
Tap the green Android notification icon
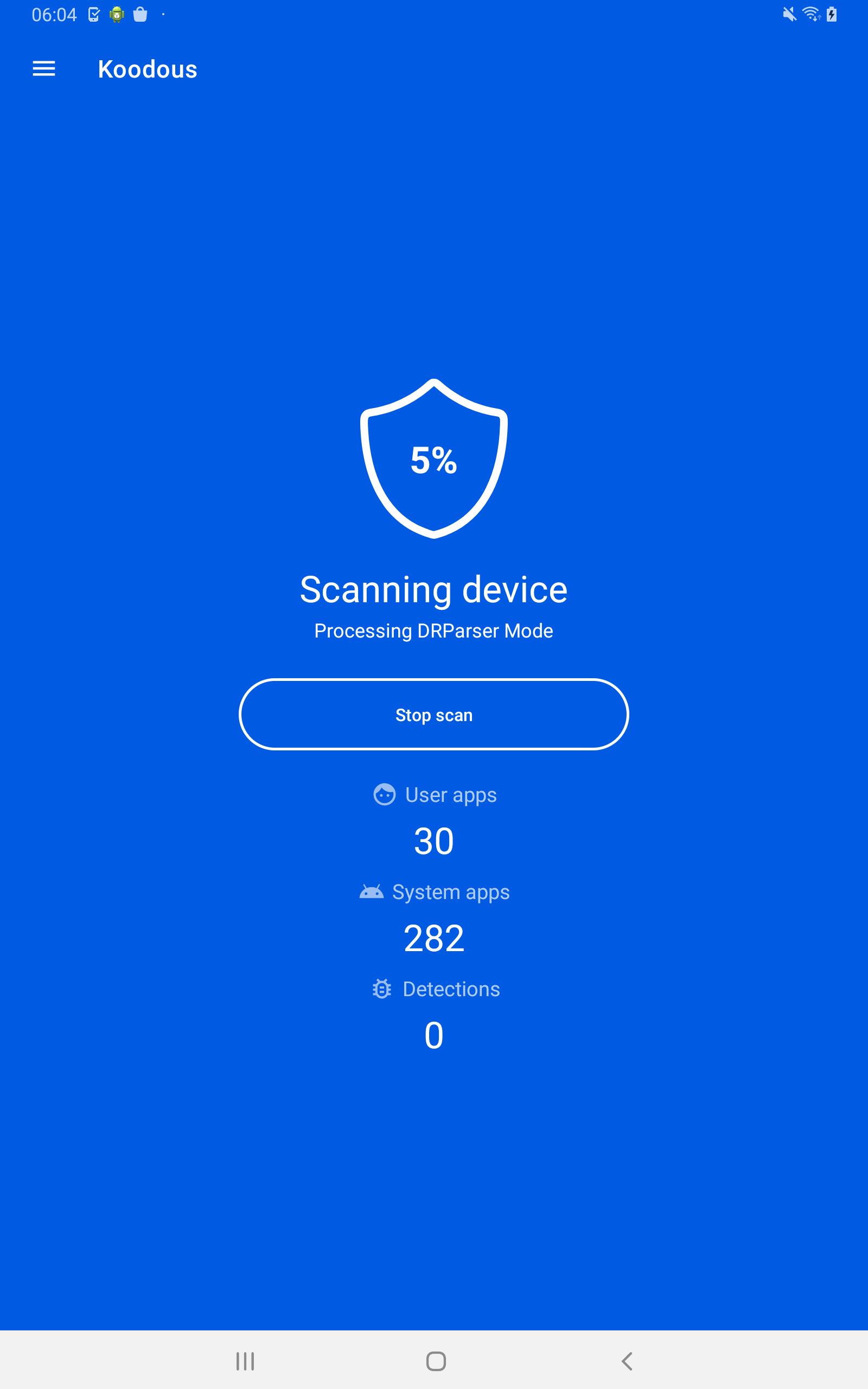(x=117, y=14)
